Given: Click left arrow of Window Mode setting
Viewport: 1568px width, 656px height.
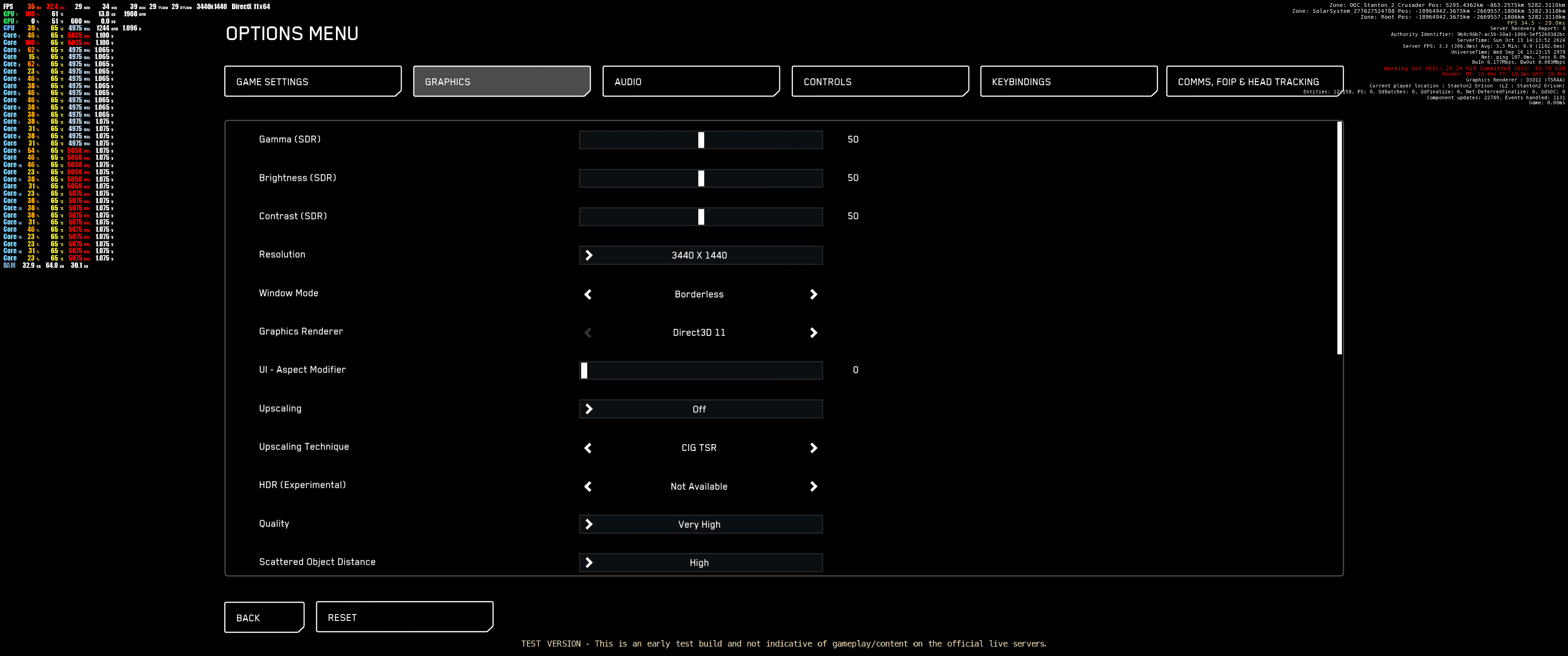Looking at the screenshot, I should [588, 295].
